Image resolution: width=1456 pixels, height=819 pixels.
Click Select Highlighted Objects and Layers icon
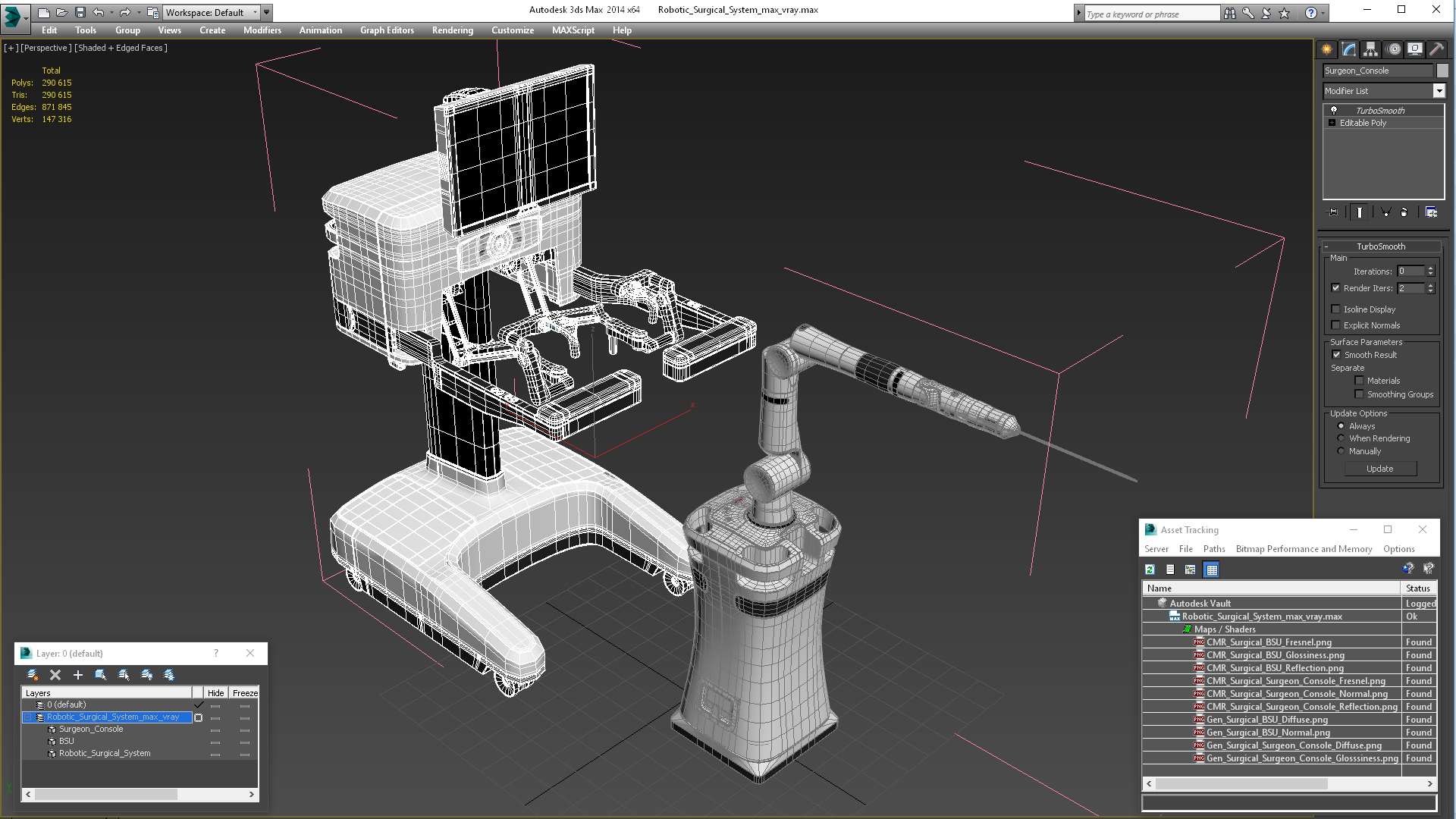coord(100,675)
